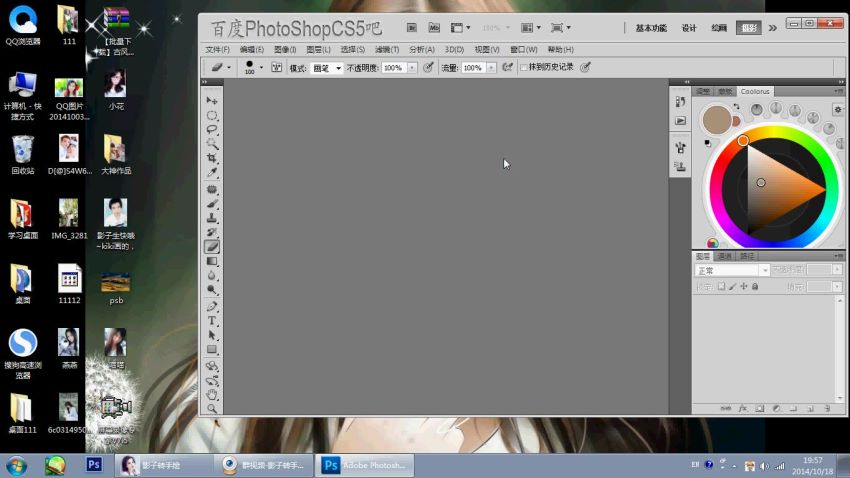The image size is (850, 478).
Task: Toggle tablet pressure for opacity
Action: 428,68
